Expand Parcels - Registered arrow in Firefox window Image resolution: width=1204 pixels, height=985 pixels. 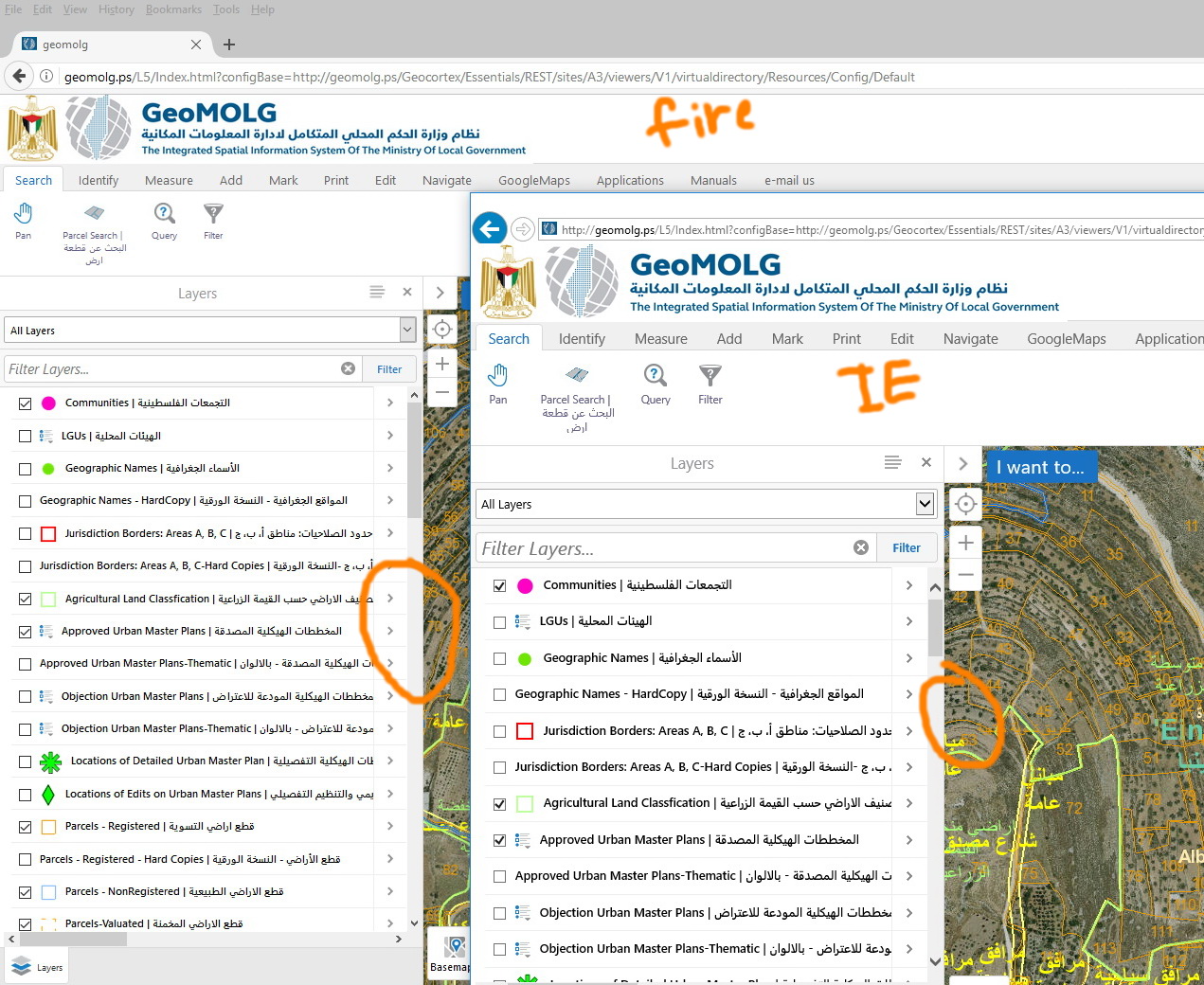click(389, 826)
